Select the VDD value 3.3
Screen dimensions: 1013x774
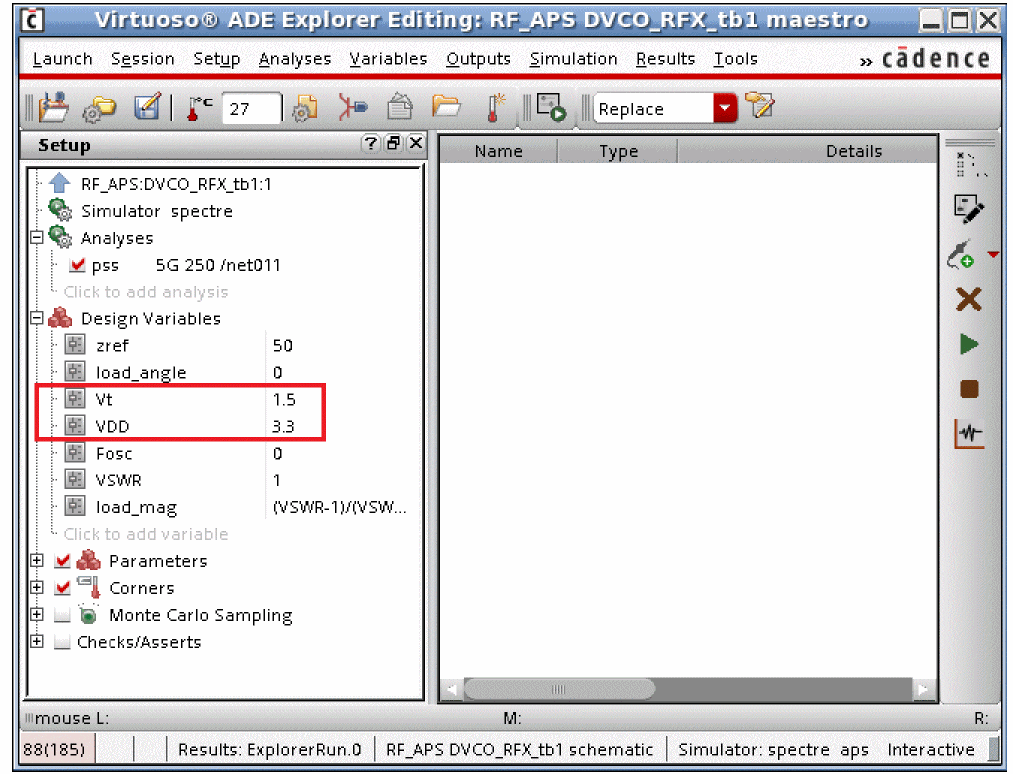click(x=283, y=426)
